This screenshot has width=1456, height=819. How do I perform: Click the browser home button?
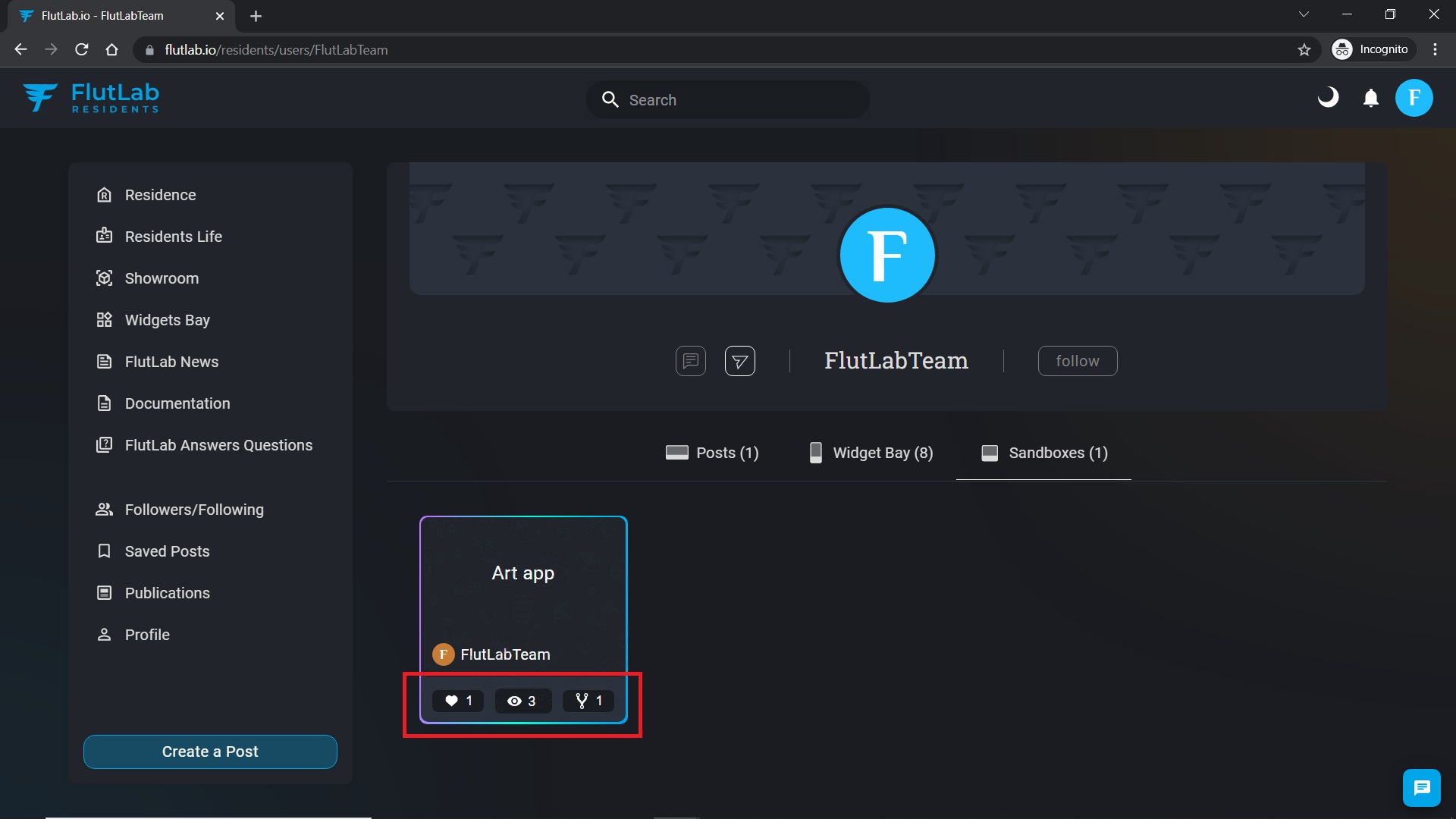111,49
